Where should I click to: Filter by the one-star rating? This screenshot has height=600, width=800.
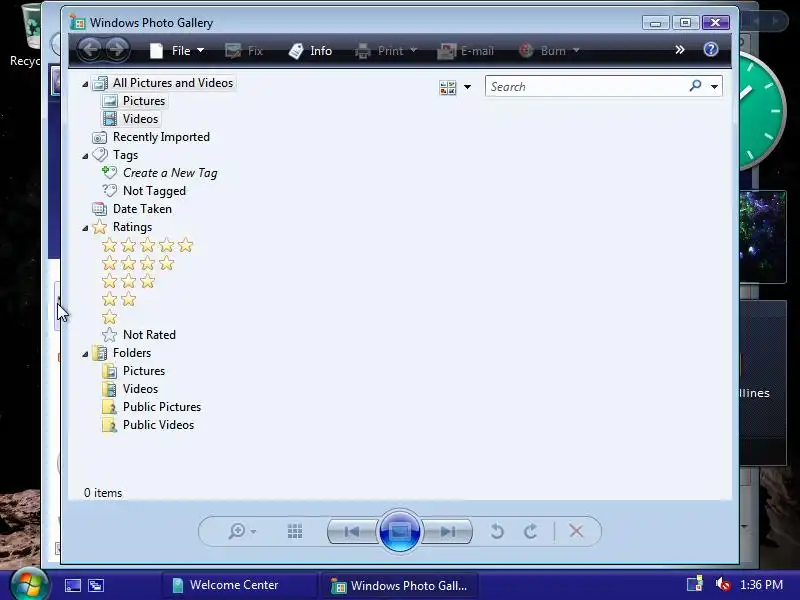tap(109, 317)
